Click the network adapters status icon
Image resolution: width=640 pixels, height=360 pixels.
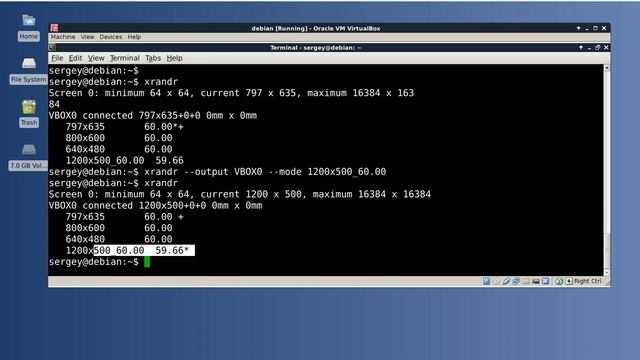[x=516, y=281]
